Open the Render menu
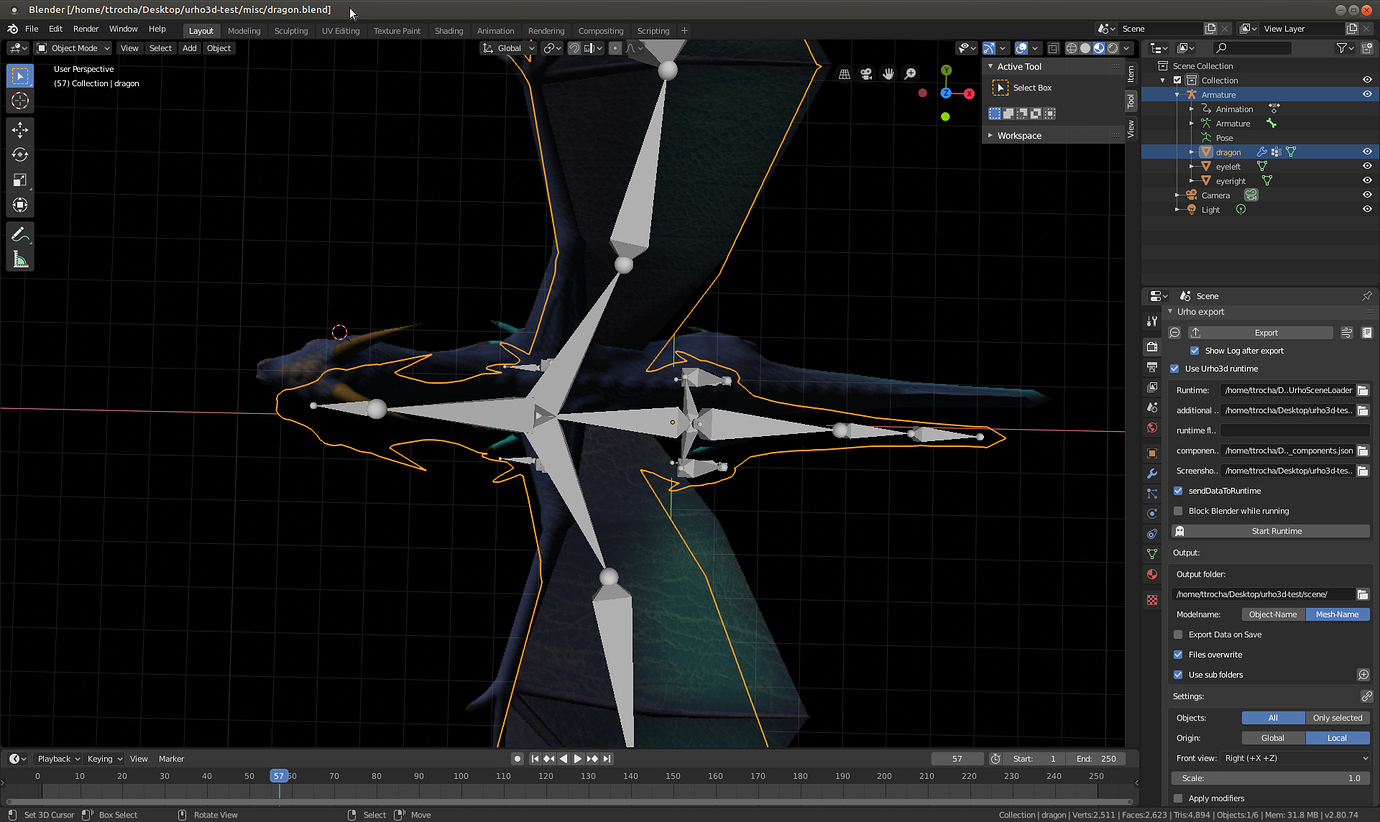This screenshot has width=1380, height=822. tap(86, 29)
